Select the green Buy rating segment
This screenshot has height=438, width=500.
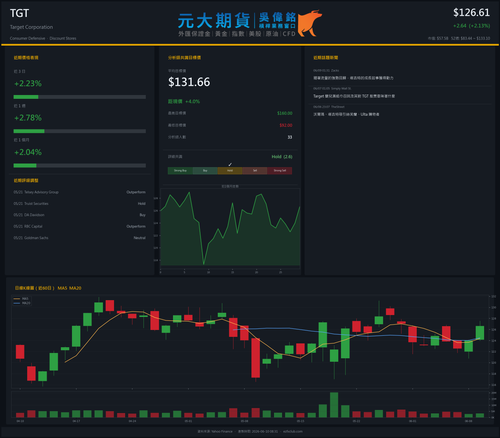click(x=205, y=171)
